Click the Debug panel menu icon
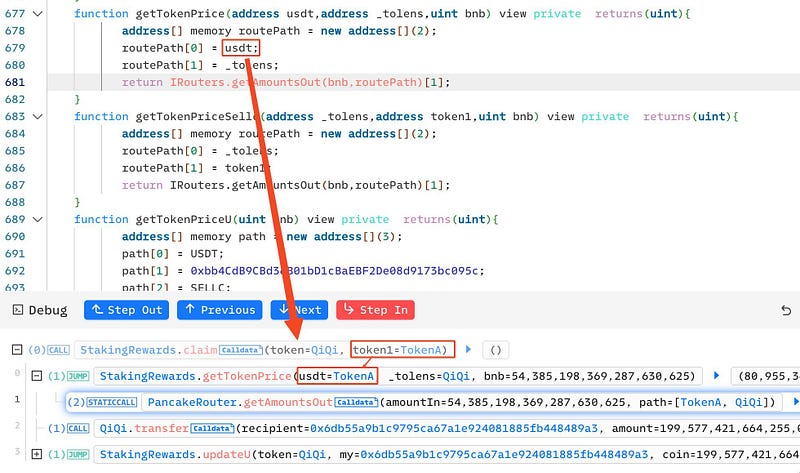800x473 pixels. 13,311
